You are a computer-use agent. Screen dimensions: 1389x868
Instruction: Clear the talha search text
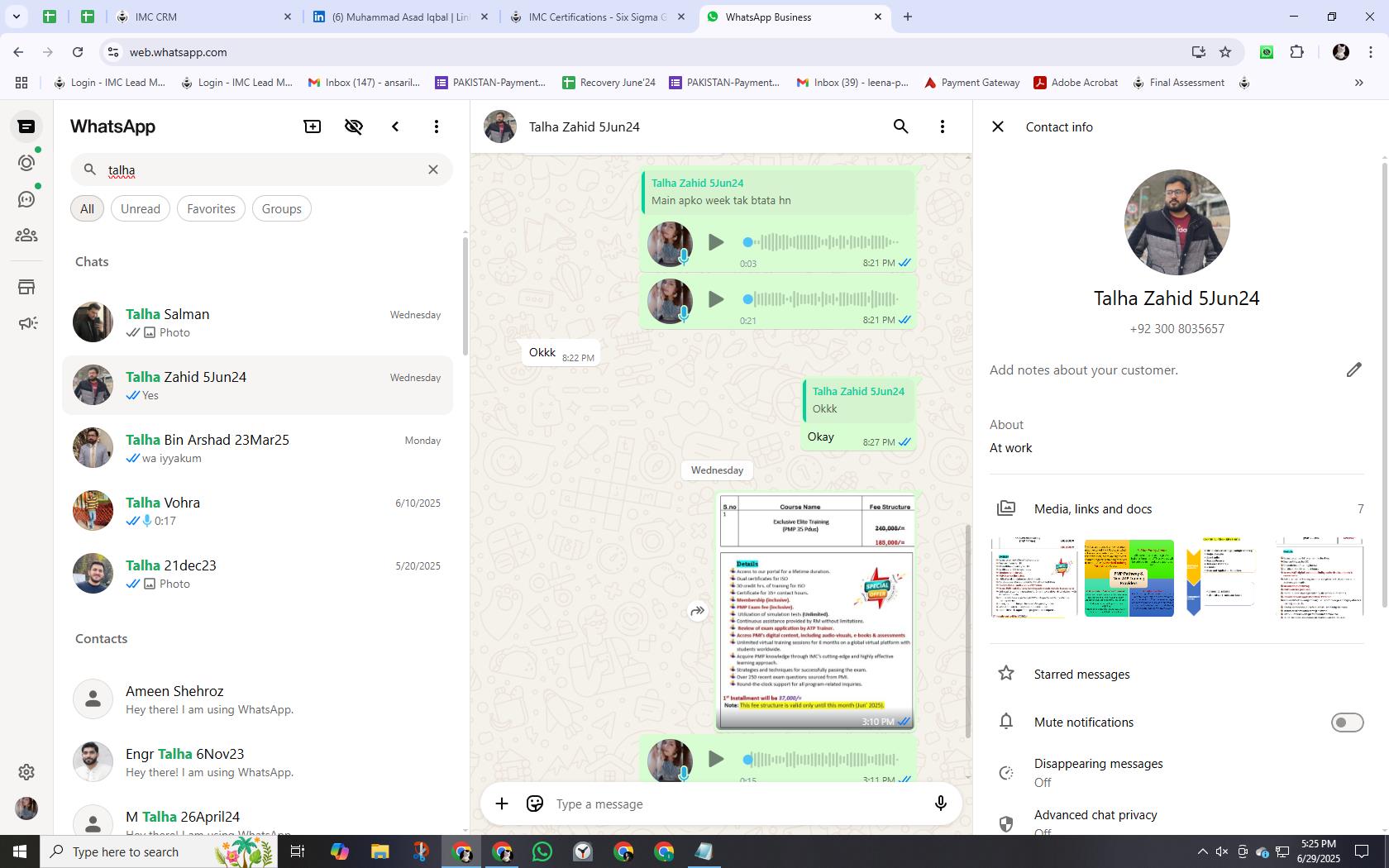pyautogui.click(x=433, y=169)
